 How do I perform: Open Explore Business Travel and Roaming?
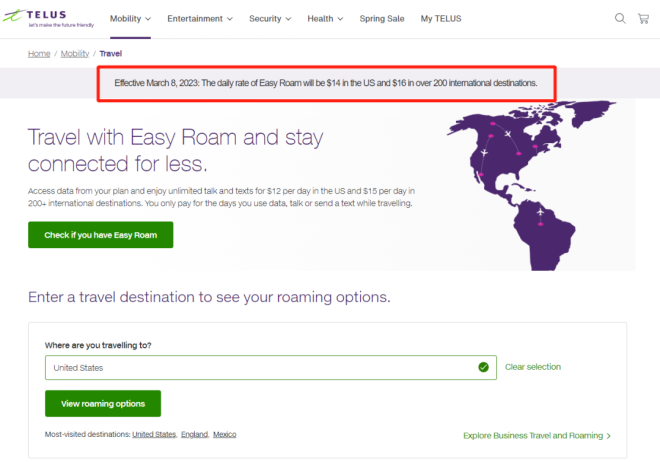[x=537, y=436]
